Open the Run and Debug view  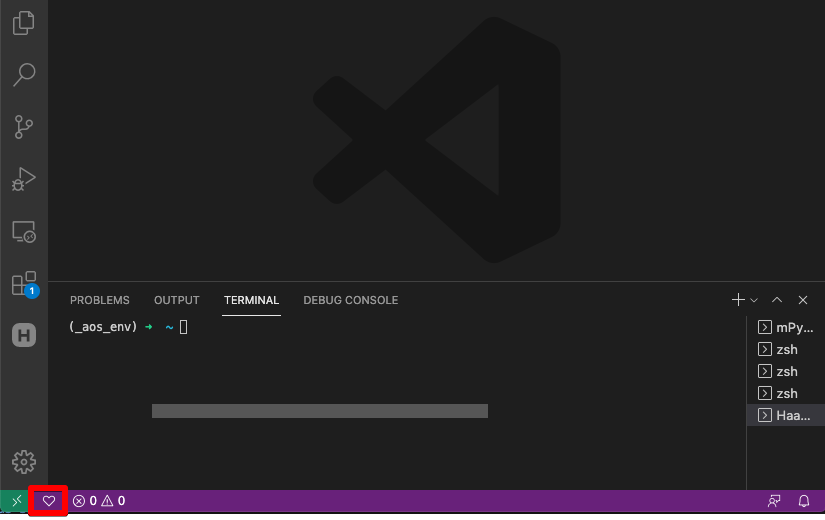(24, 179)
